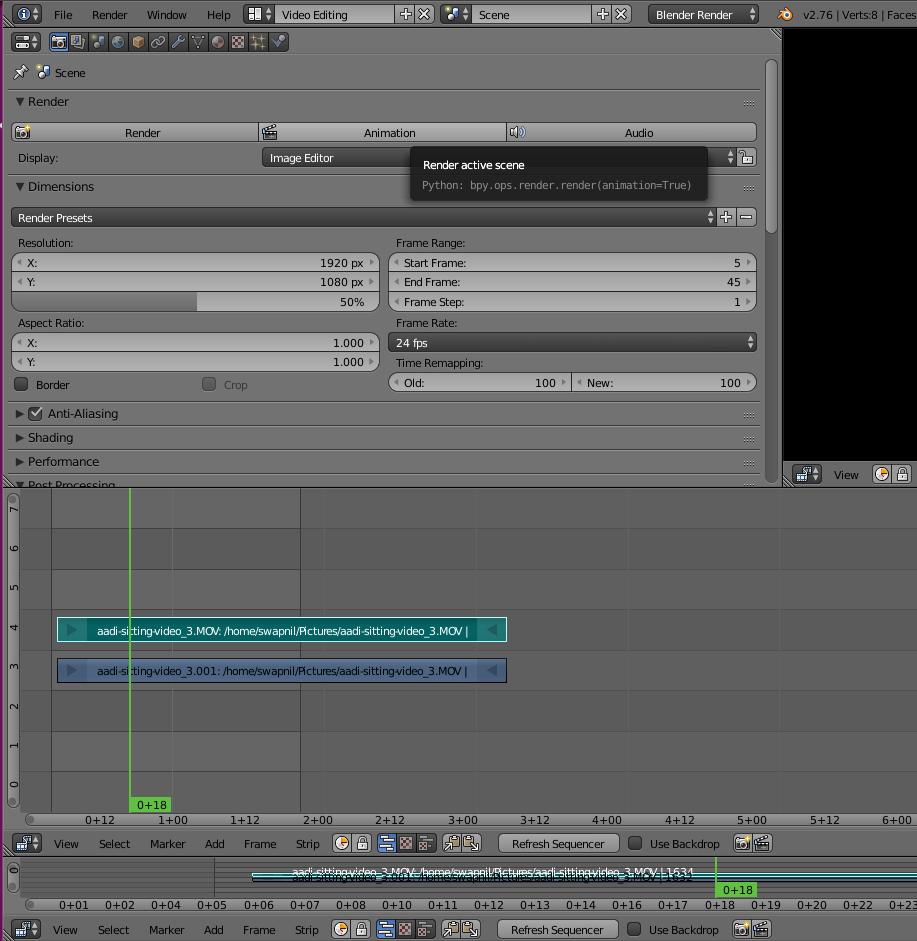Open the World properties tab

coord(118,42)
